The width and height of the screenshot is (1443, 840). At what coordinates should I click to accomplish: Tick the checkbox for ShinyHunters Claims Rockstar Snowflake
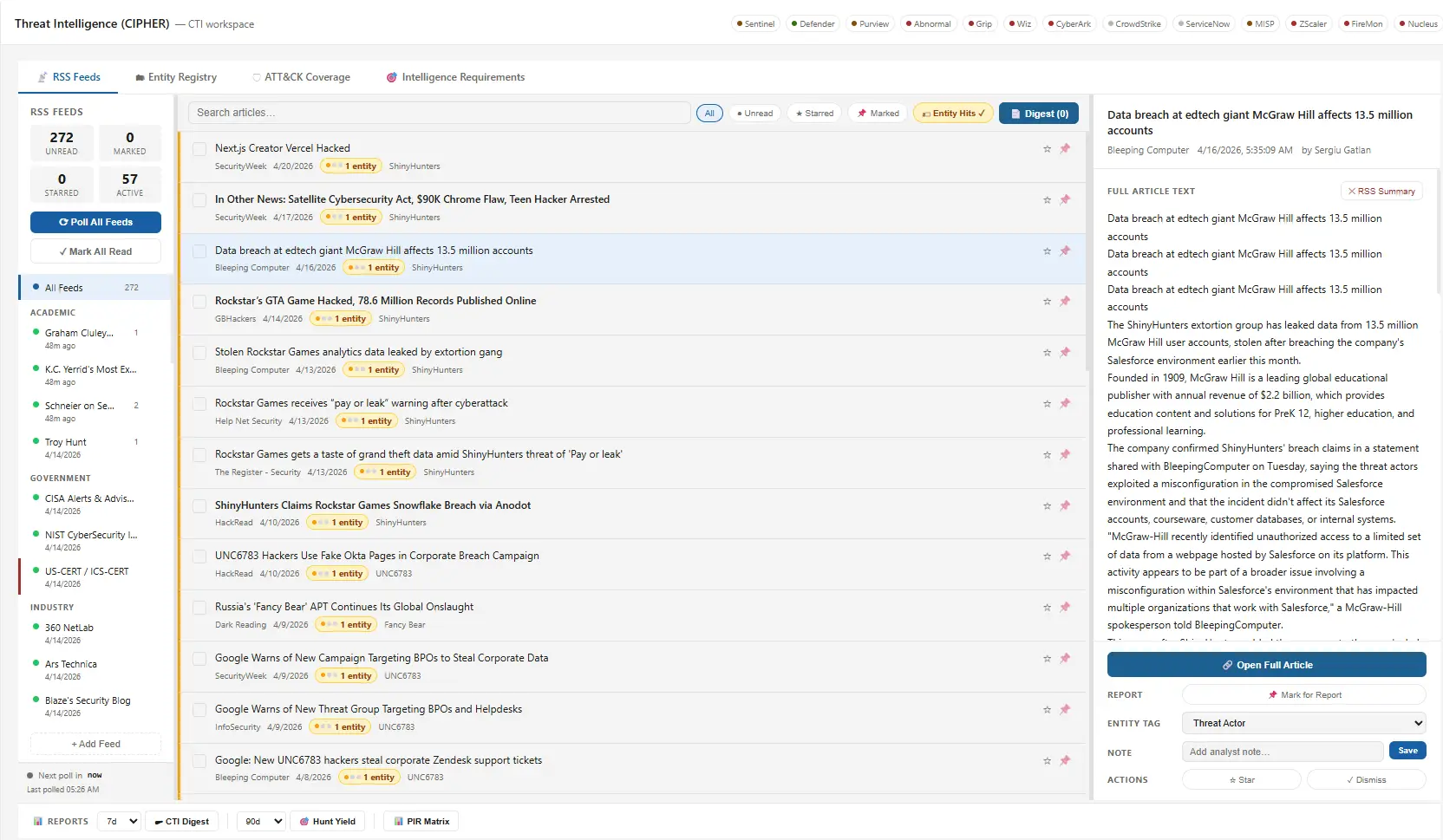pos(199,506)
